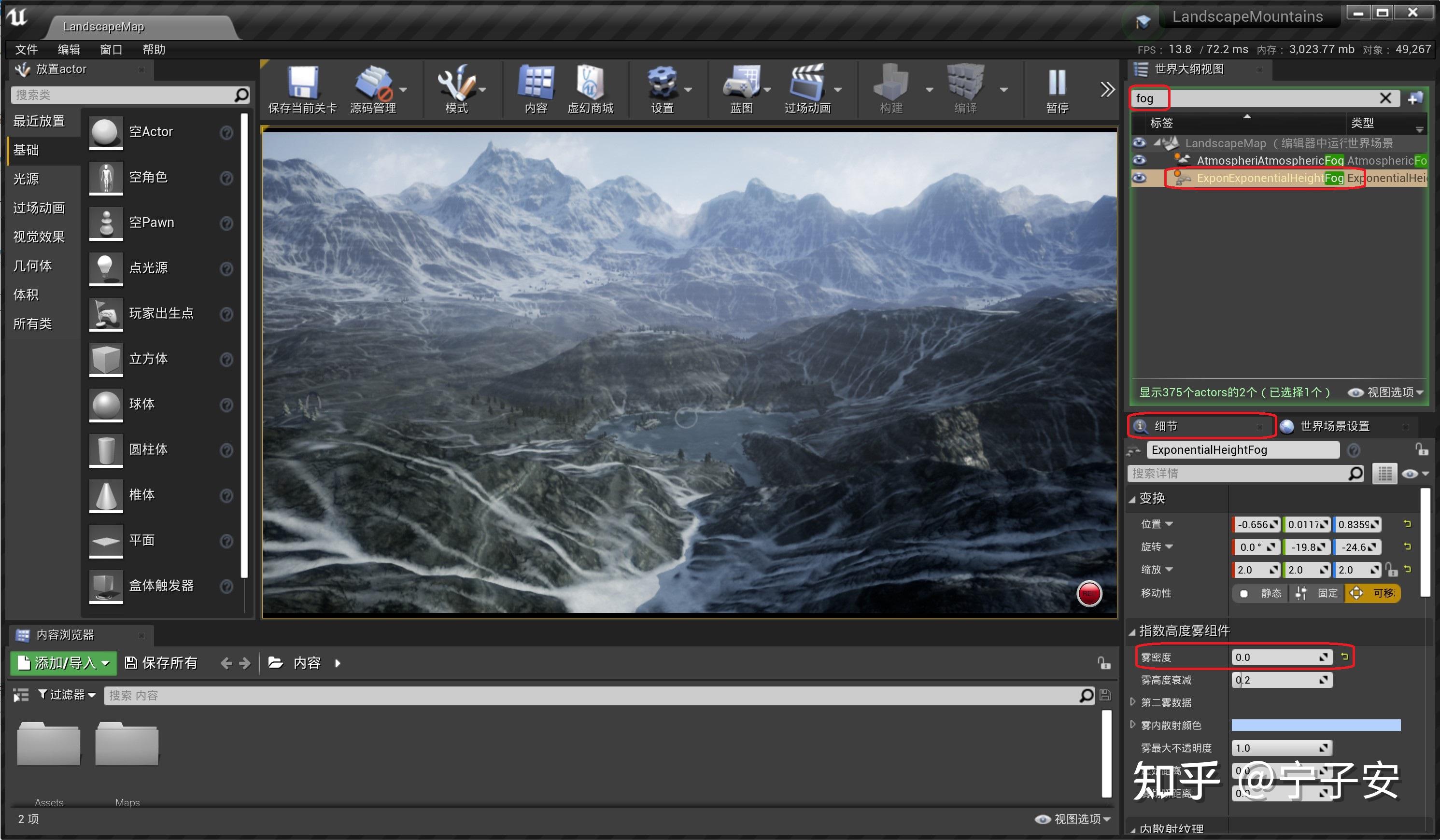Click the Save Current Level toolbar icon
The width and height of the screenshot is (1440, 840).
303,83
